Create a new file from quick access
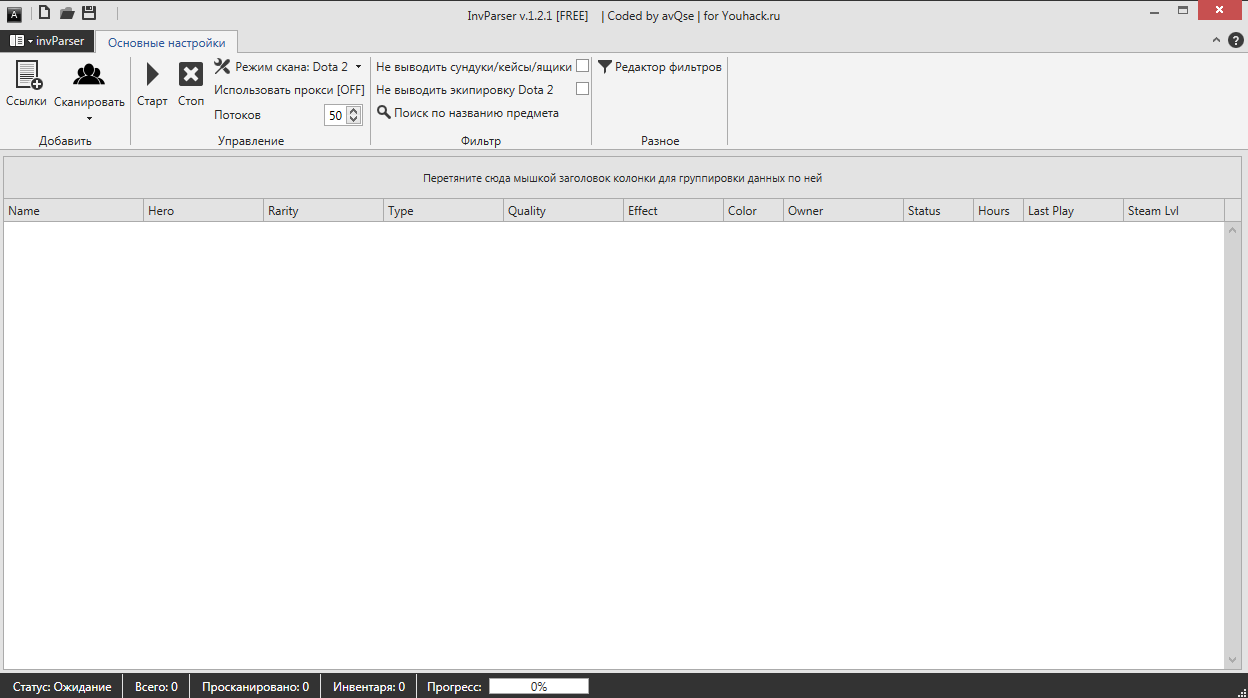 tap(44, 13)
